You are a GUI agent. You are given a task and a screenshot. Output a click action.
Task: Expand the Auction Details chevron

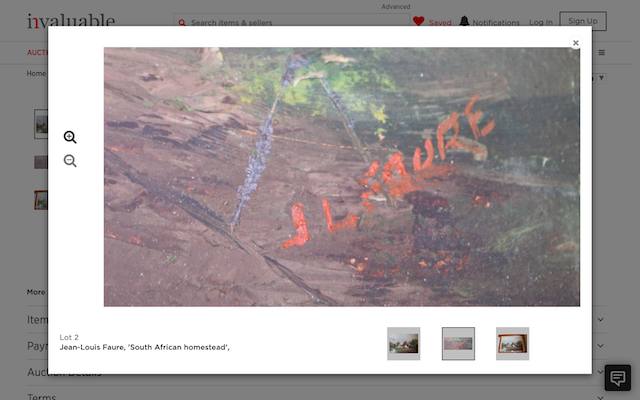(x=600, y=372)
